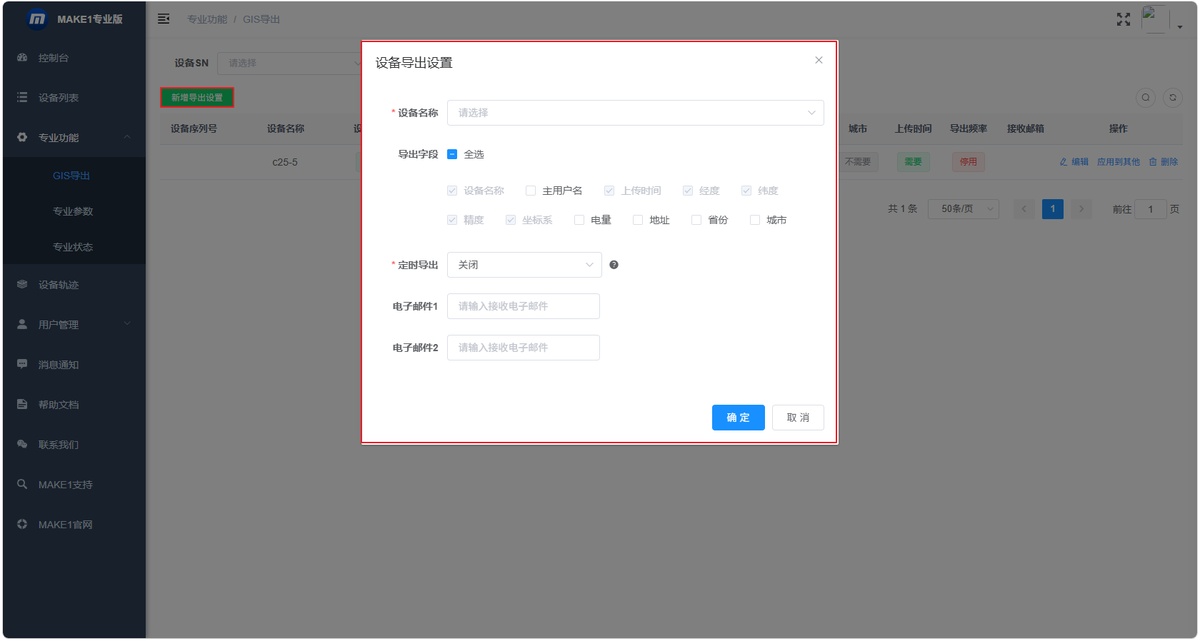Click the 编辑 link in the table row

pos(1075,162)
